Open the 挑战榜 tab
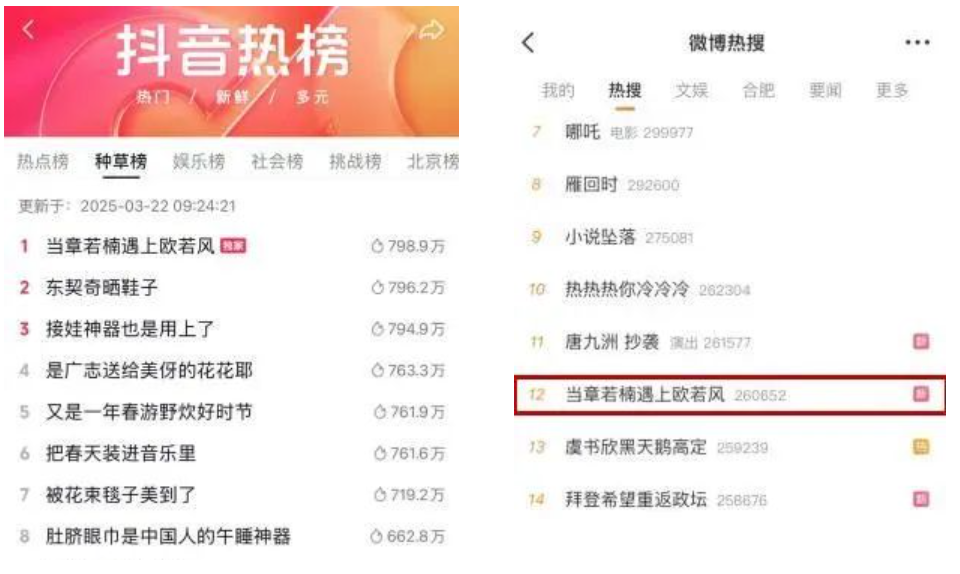 coord(355,162)
